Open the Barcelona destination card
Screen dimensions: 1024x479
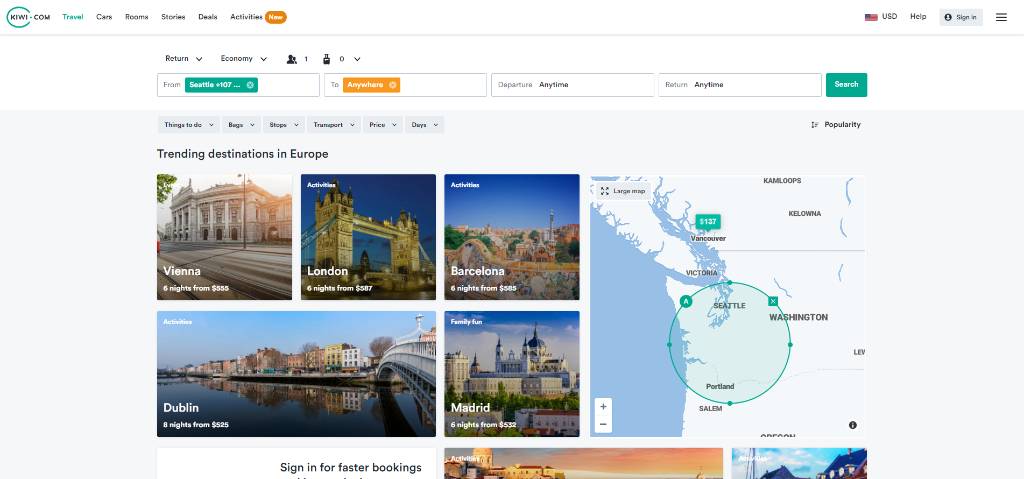click(512, 237)
